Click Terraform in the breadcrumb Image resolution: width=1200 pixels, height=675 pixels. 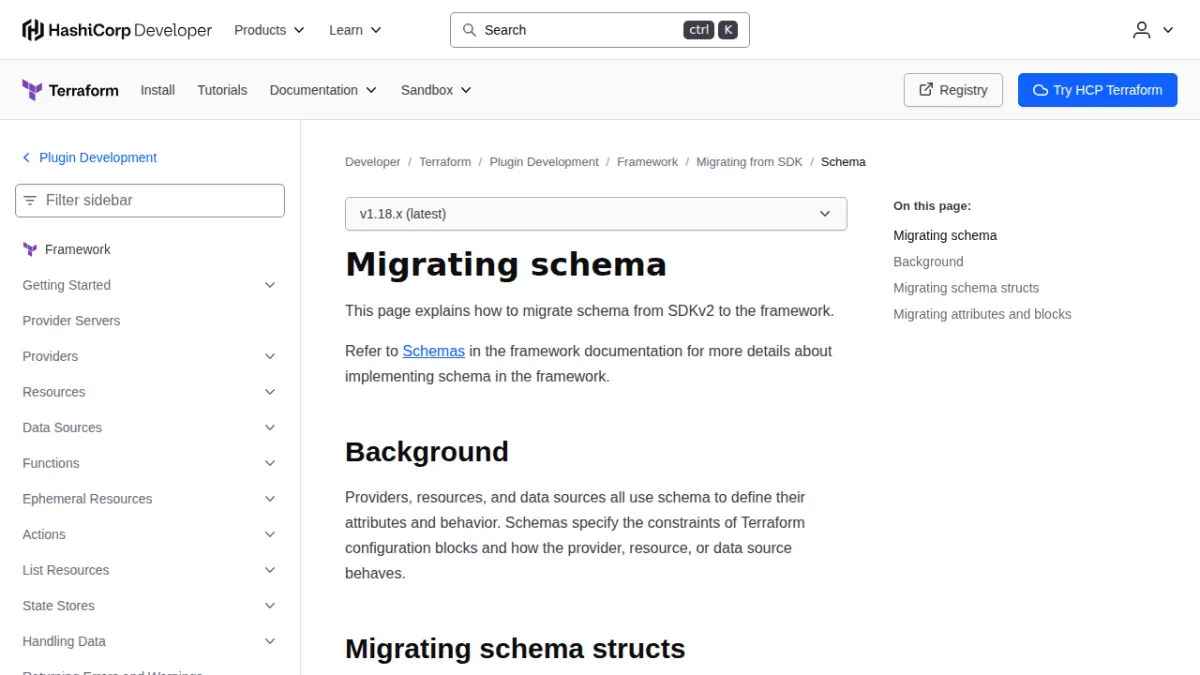(445, 162)
